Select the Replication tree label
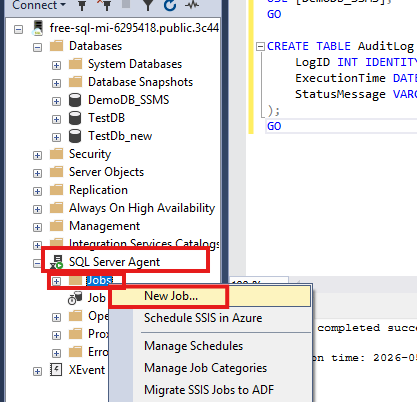The image size is (417, 402). [x=98, y=190]
